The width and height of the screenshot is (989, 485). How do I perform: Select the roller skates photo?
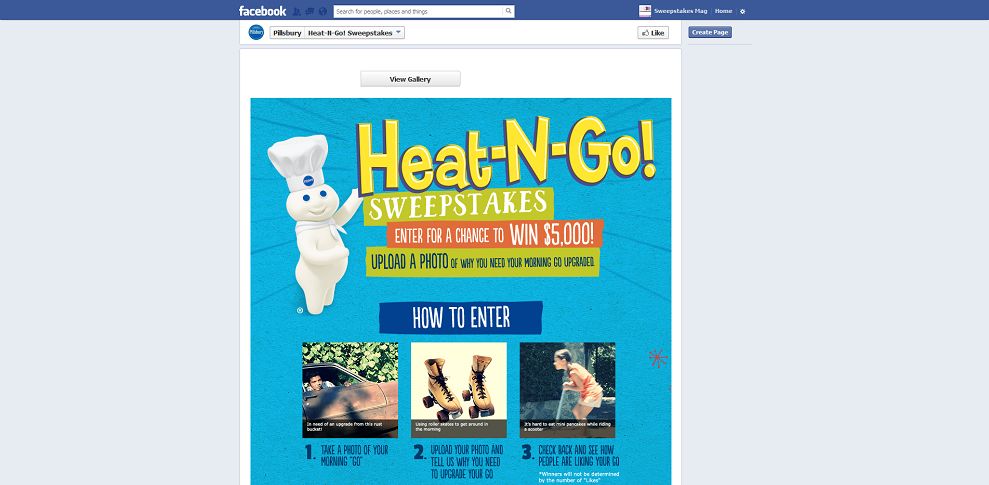(459, 390)
